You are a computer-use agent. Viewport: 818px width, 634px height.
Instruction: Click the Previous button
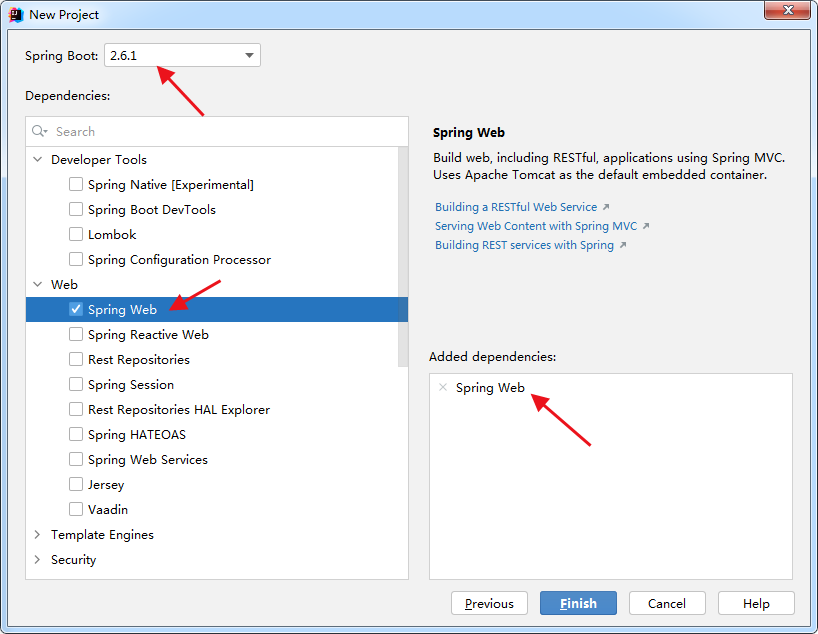(489, 603)
